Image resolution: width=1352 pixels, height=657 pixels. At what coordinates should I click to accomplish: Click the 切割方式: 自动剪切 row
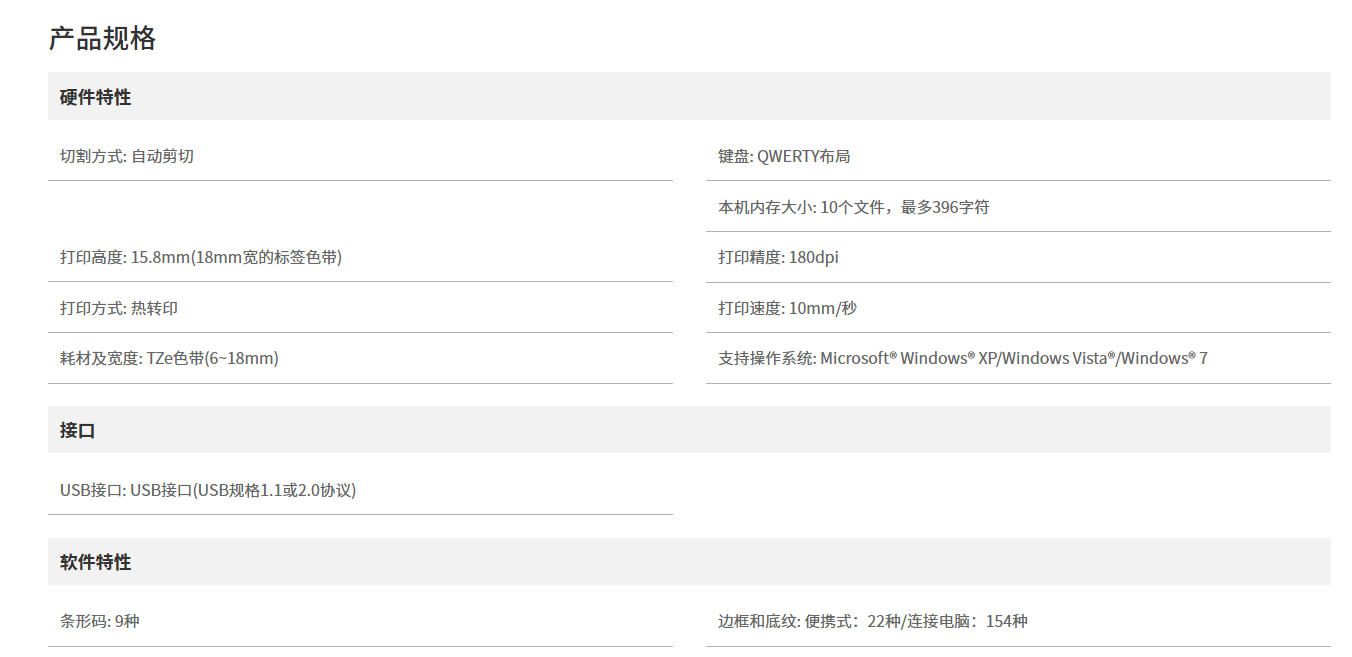[127, 156]
